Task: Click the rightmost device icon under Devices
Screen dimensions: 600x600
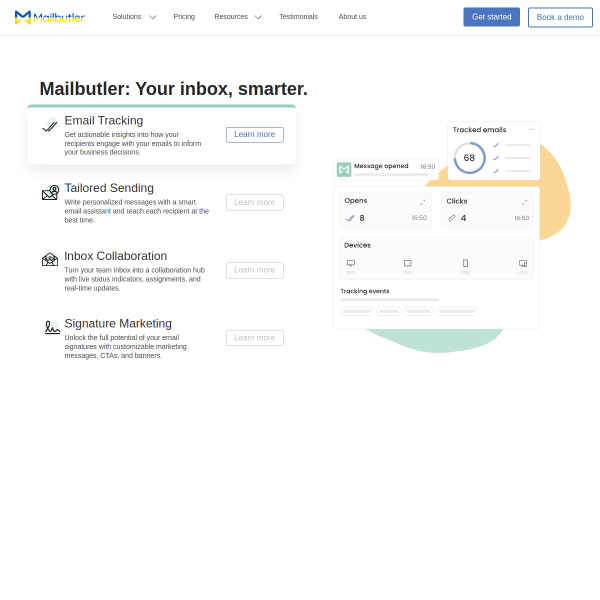Action: tap(523, 263)
